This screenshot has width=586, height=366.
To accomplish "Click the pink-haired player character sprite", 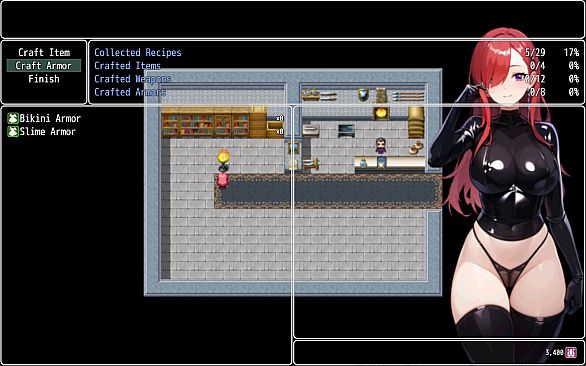I will click(x=222, y=180).
